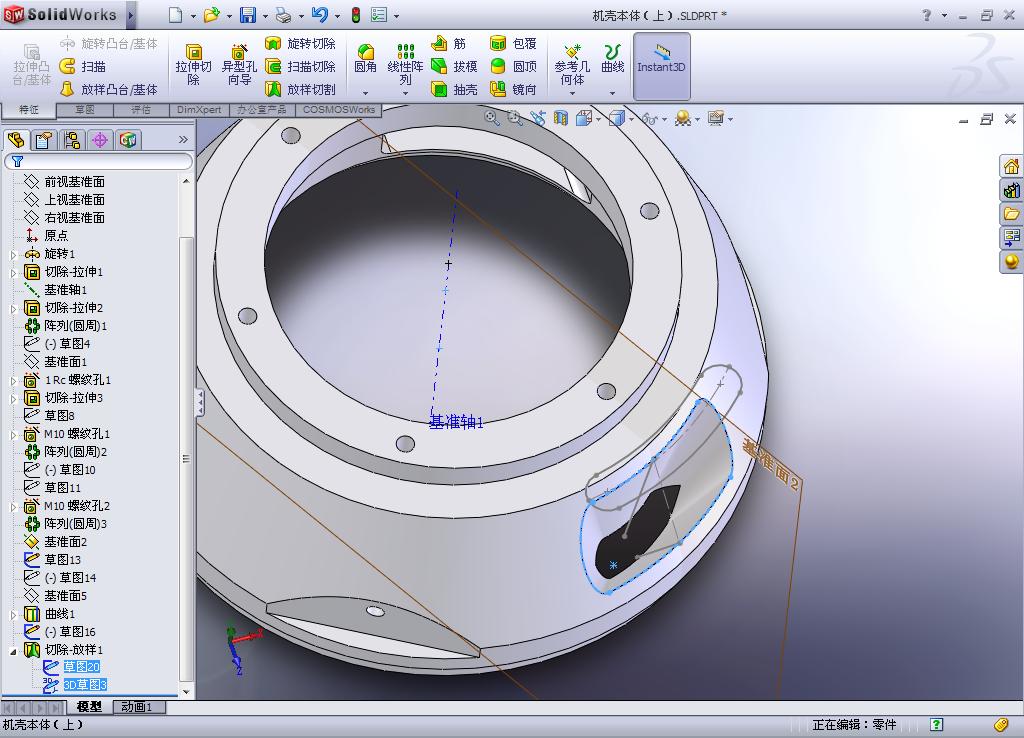Collapse the 切除-放样1 feature node

[13, 651]
